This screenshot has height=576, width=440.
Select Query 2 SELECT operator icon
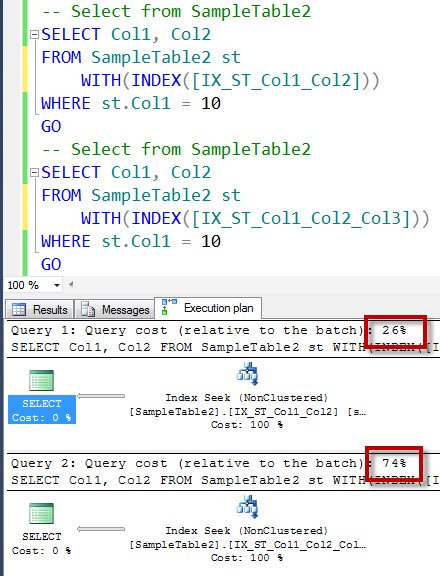point(42,513)
